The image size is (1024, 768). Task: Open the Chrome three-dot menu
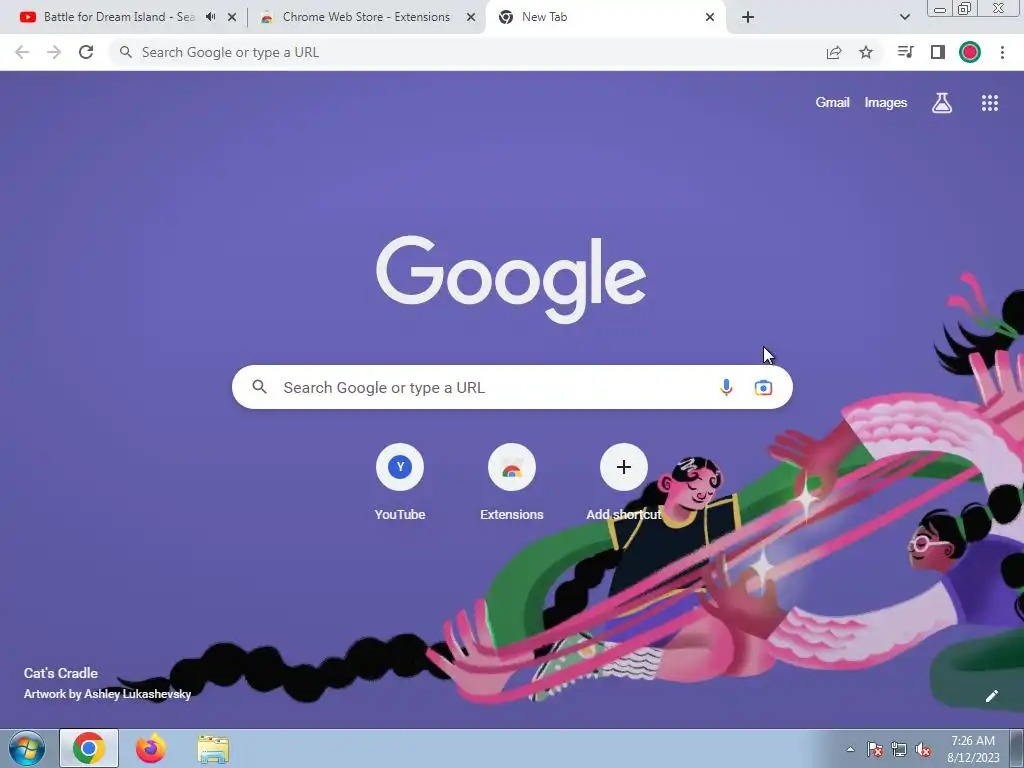[x=1002, y=52]
